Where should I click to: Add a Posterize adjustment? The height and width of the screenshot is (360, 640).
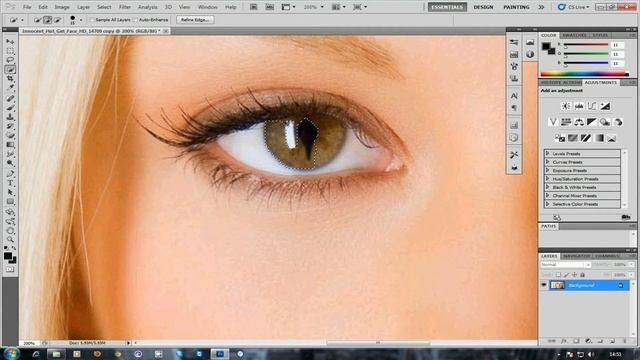(573, 138)
